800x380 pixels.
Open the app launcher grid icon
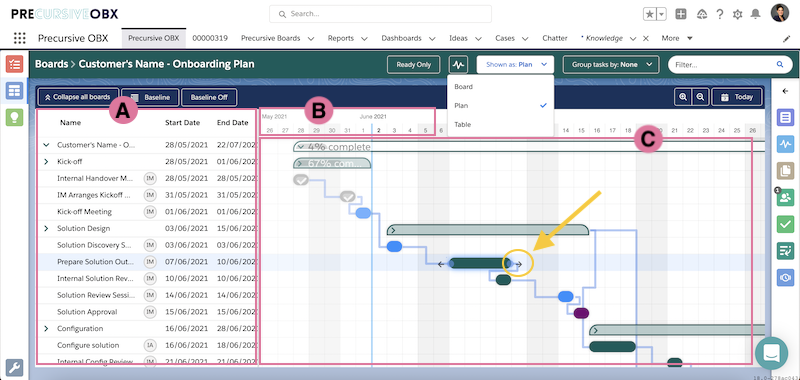pyautogui.click(x=19, y=38)
